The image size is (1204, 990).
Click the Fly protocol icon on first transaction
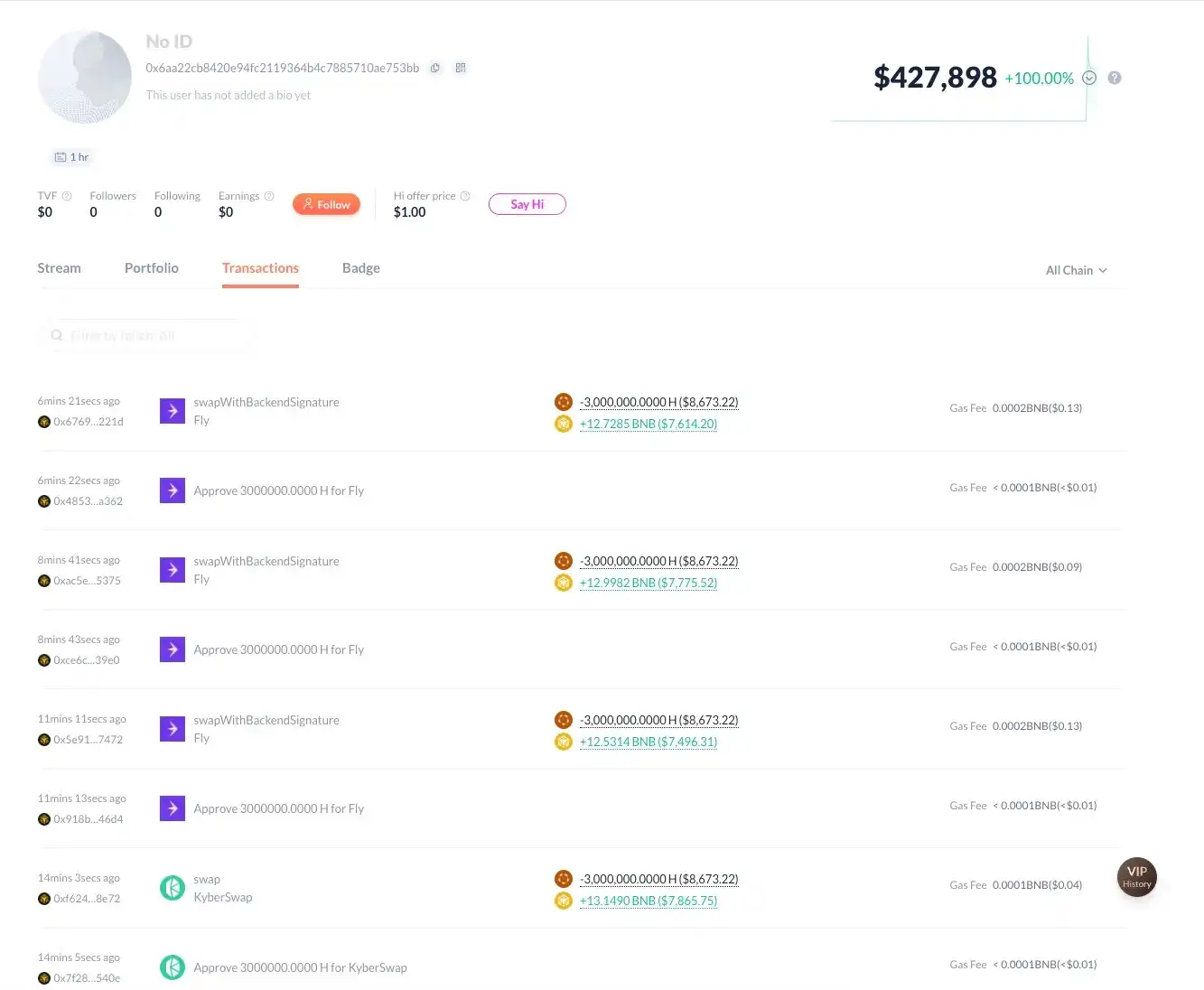pos(173,411)
